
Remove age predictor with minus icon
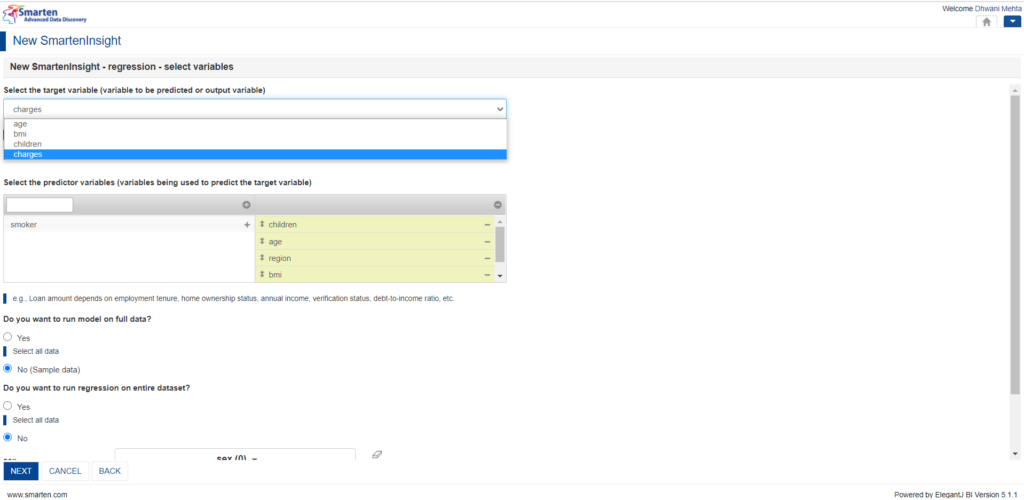(x=487, y=242)
